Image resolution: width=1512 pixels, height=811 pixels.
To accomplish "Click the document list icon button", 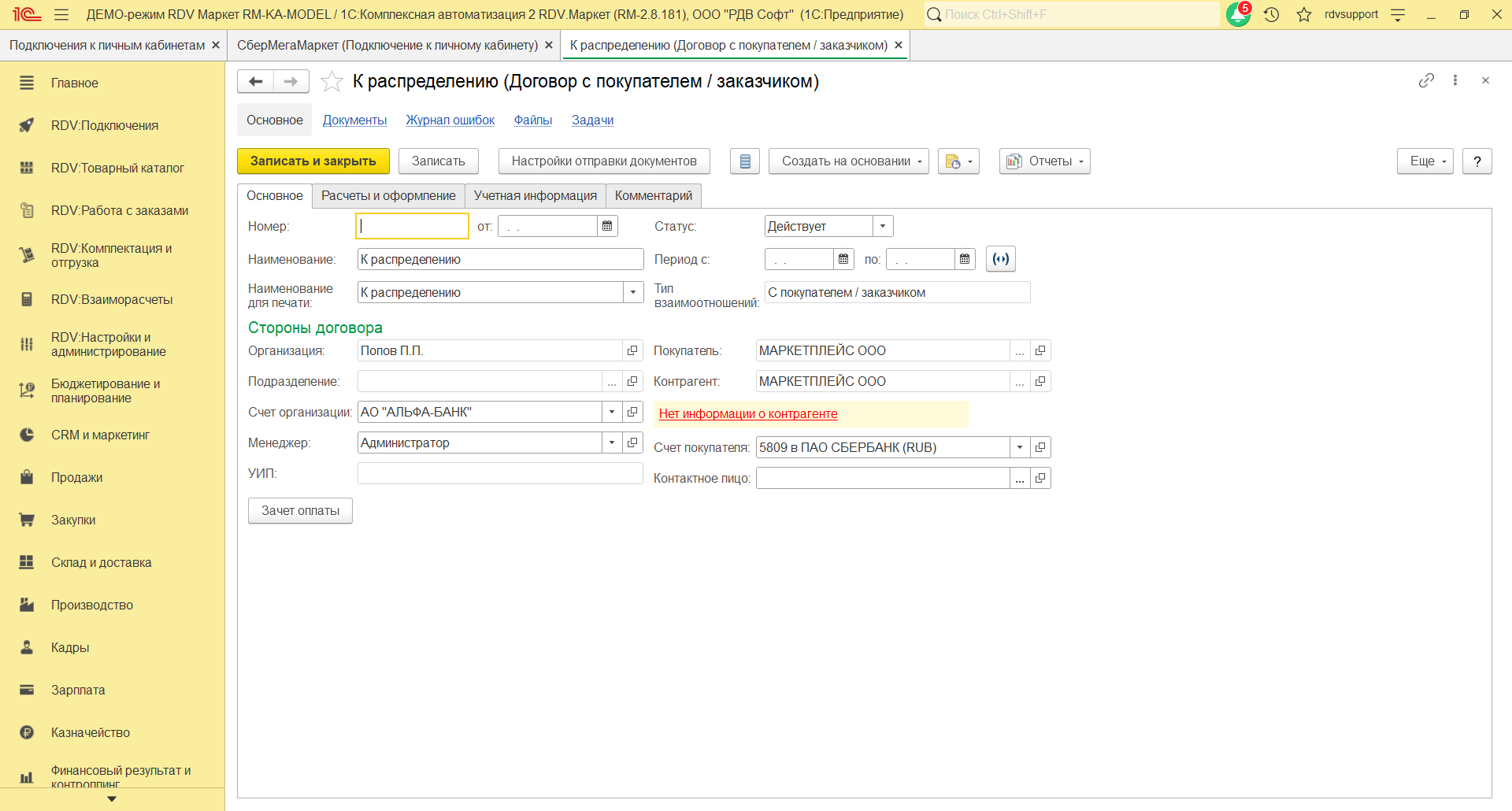I will (744, 161).
